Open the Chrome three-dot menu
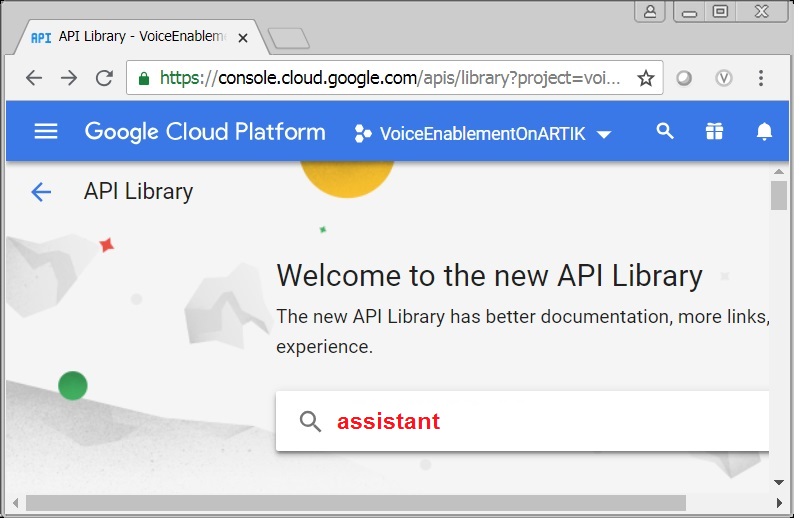Viewport: 805px width, 521px height. tap(761, 78)
